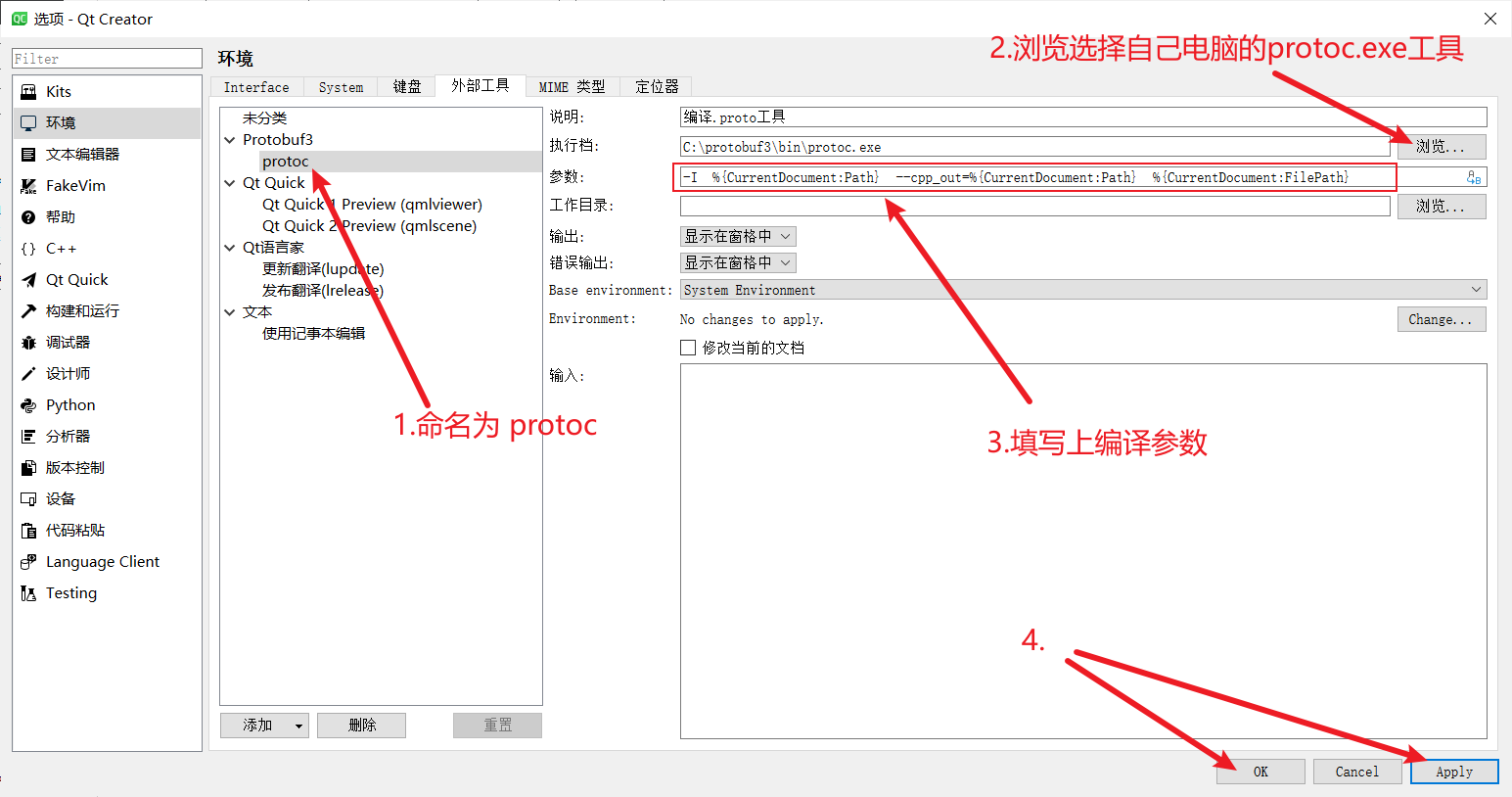Select the Qt Quick paper-plane icon
The image size is (1512, 797).
click(28, 280)
